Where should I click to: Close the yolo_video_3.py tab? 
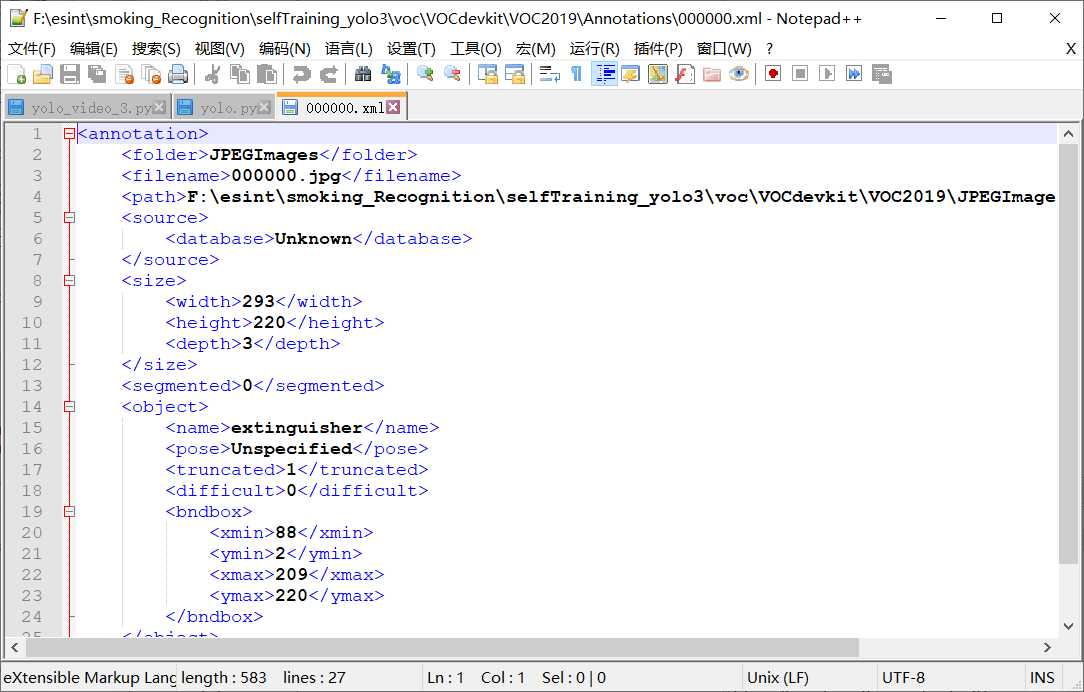159,107
